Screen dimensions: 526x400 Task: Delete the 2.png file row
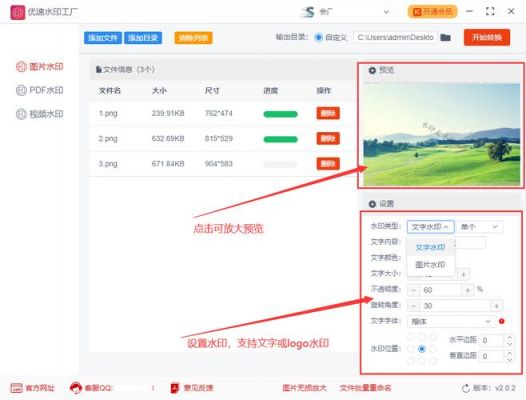point(328,138)
